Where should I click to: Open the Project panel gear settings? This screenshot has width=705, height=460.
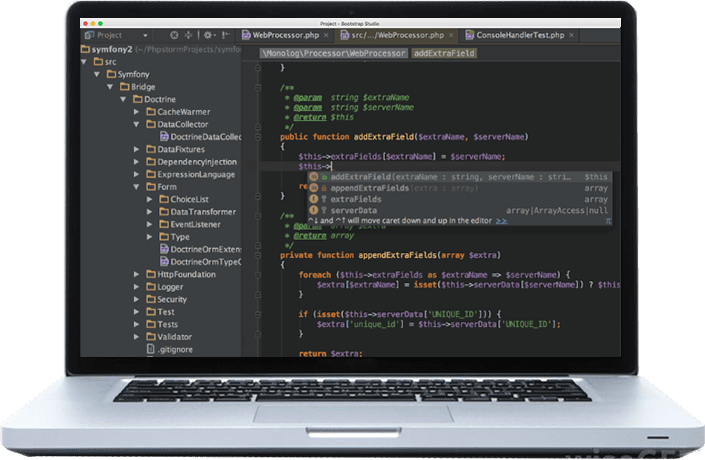(208, 35)
